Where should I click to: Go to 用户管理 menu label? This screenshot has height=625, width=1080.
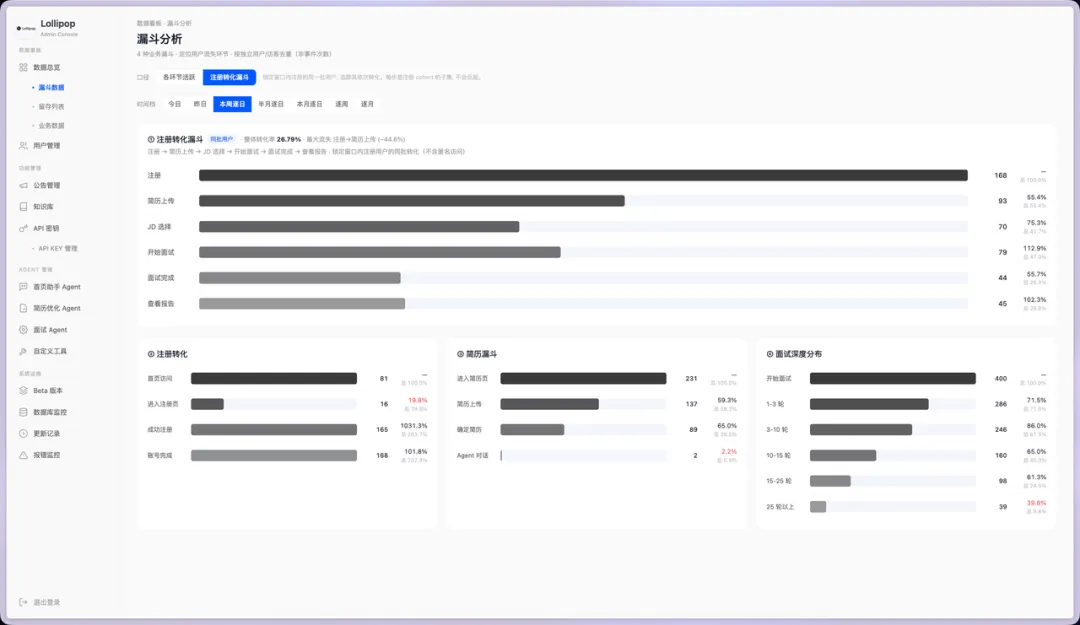point(47,145)
